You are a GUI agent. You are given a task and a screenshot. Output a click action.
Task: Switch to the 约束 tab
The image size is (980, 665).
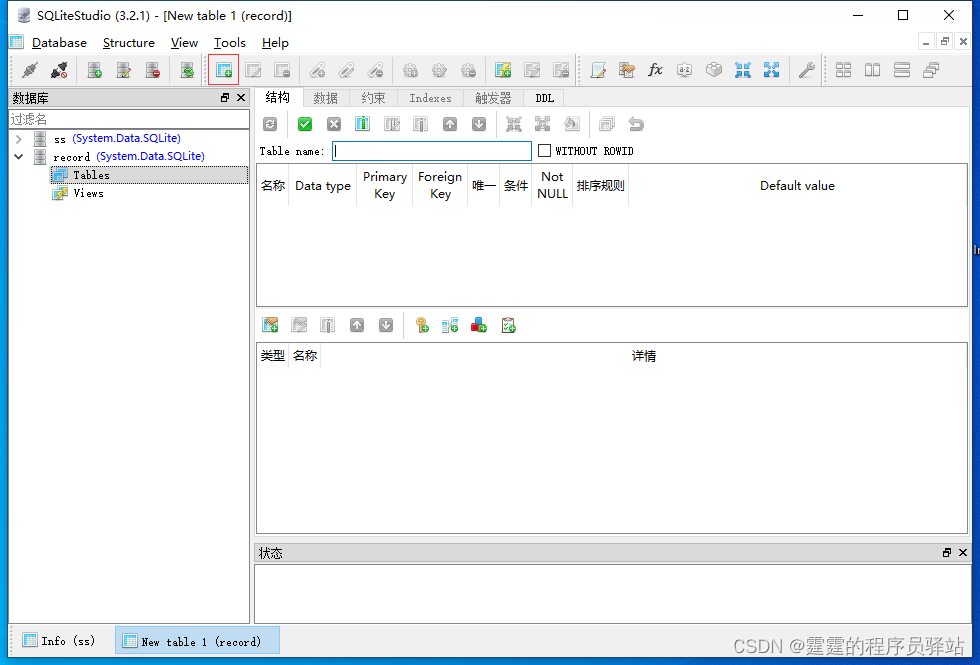tap(373, 98)
